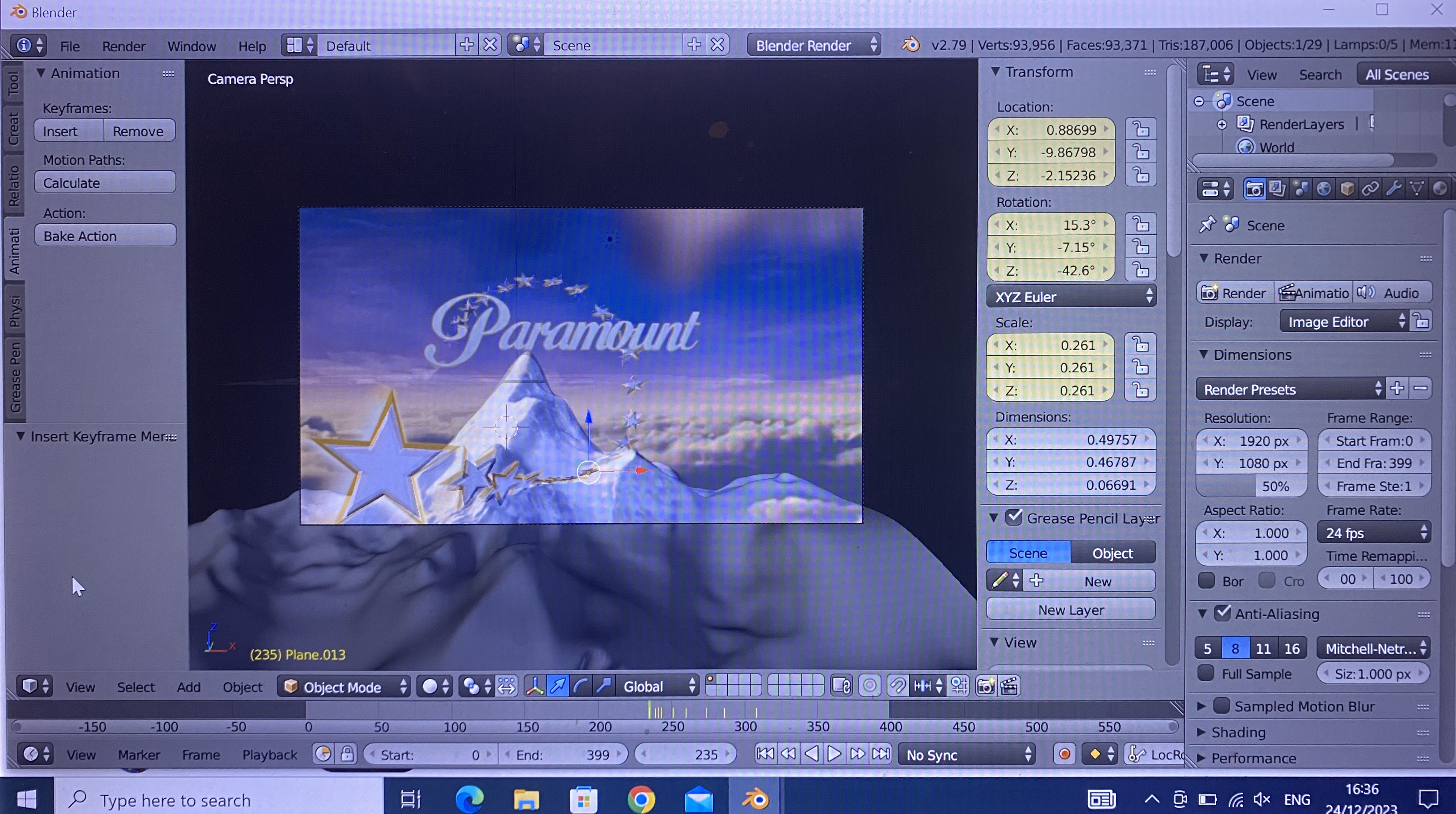
Task: Pin the Scene properties context icon
Action: coord(1207,225)
